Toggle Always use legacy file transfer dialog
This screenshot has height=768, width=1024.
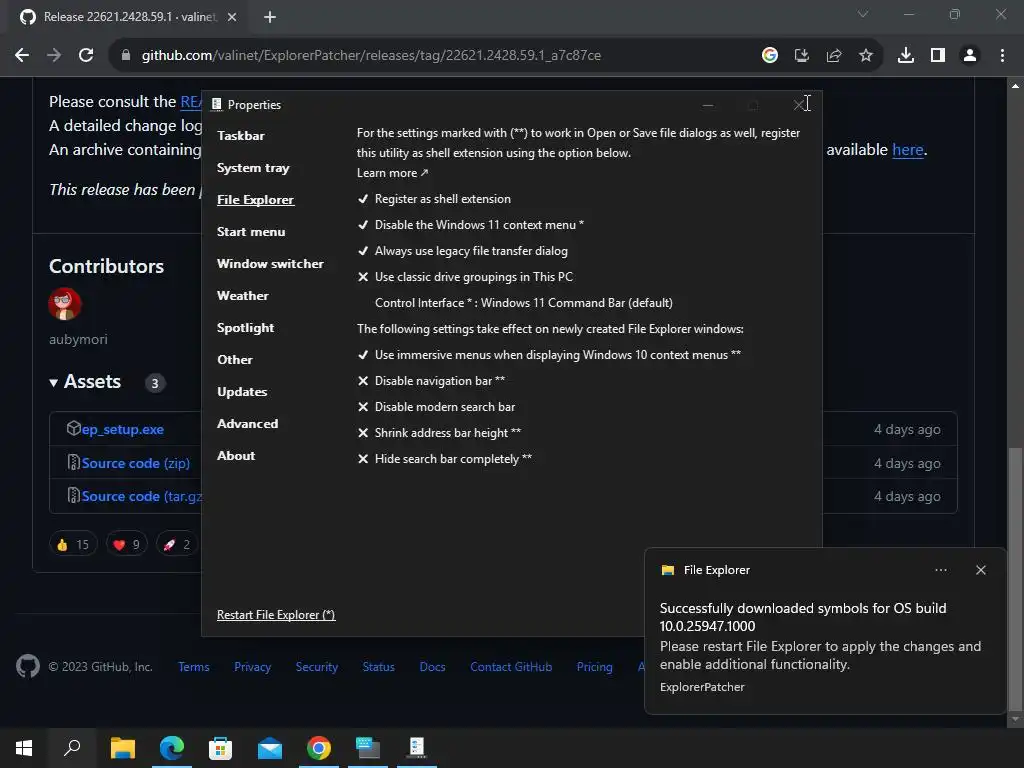click(462, 251)
